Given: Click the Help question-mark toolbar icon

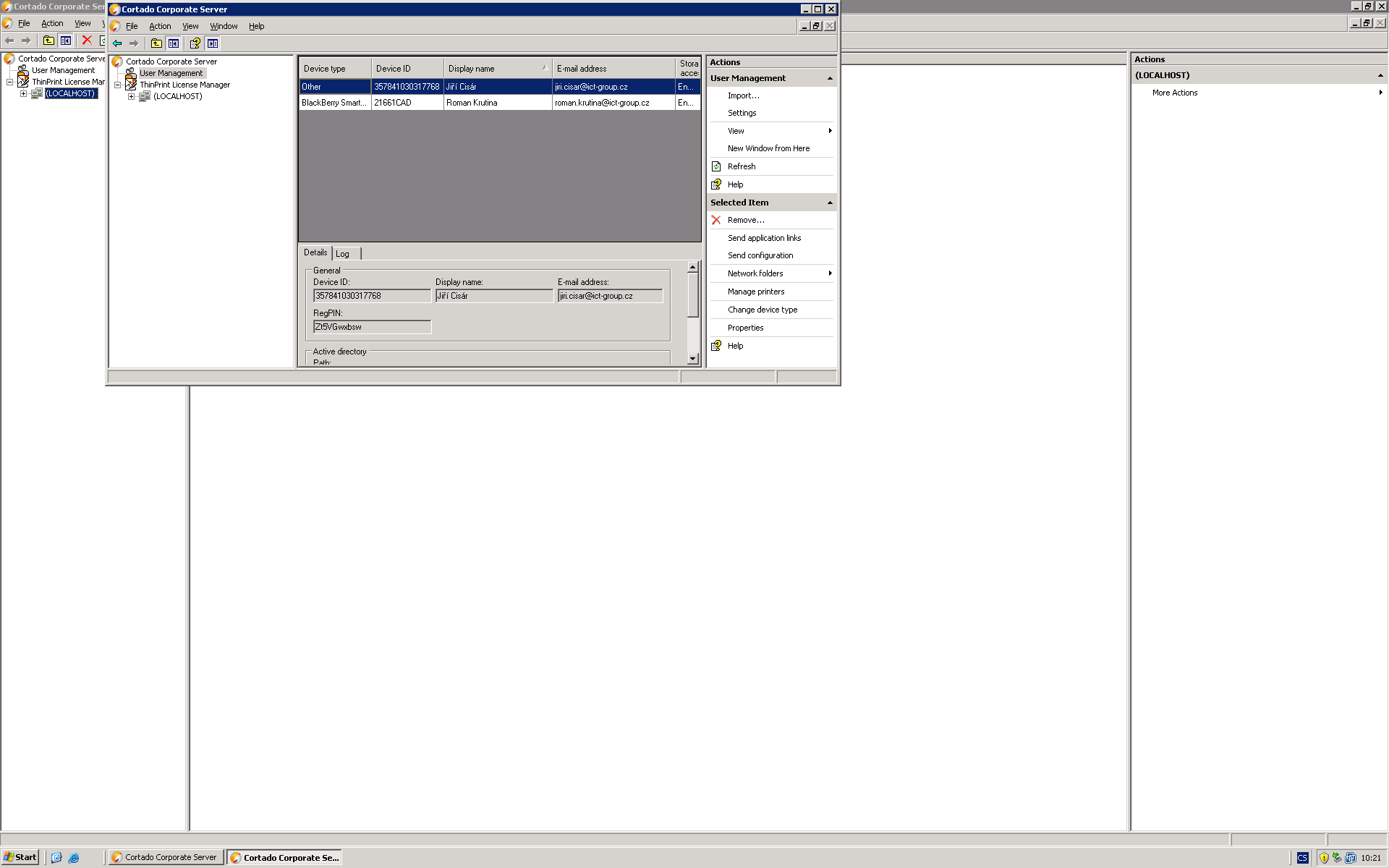Looking at the screenshot, I should [x=195, y=43].
